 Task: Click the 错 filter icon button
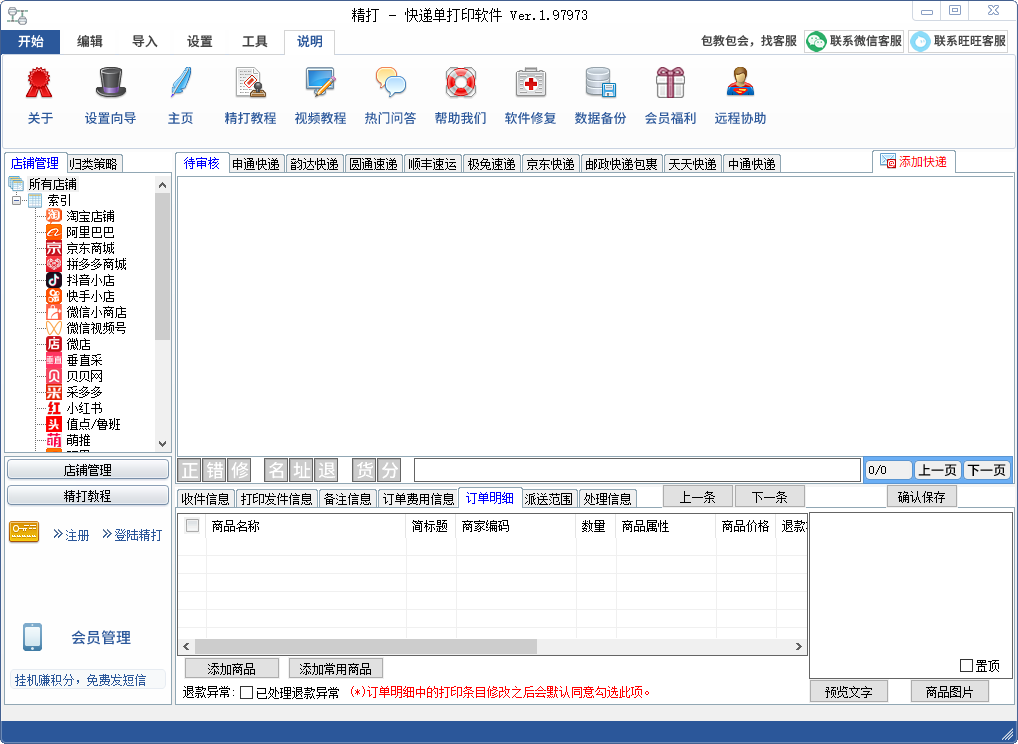click(215, 469)
